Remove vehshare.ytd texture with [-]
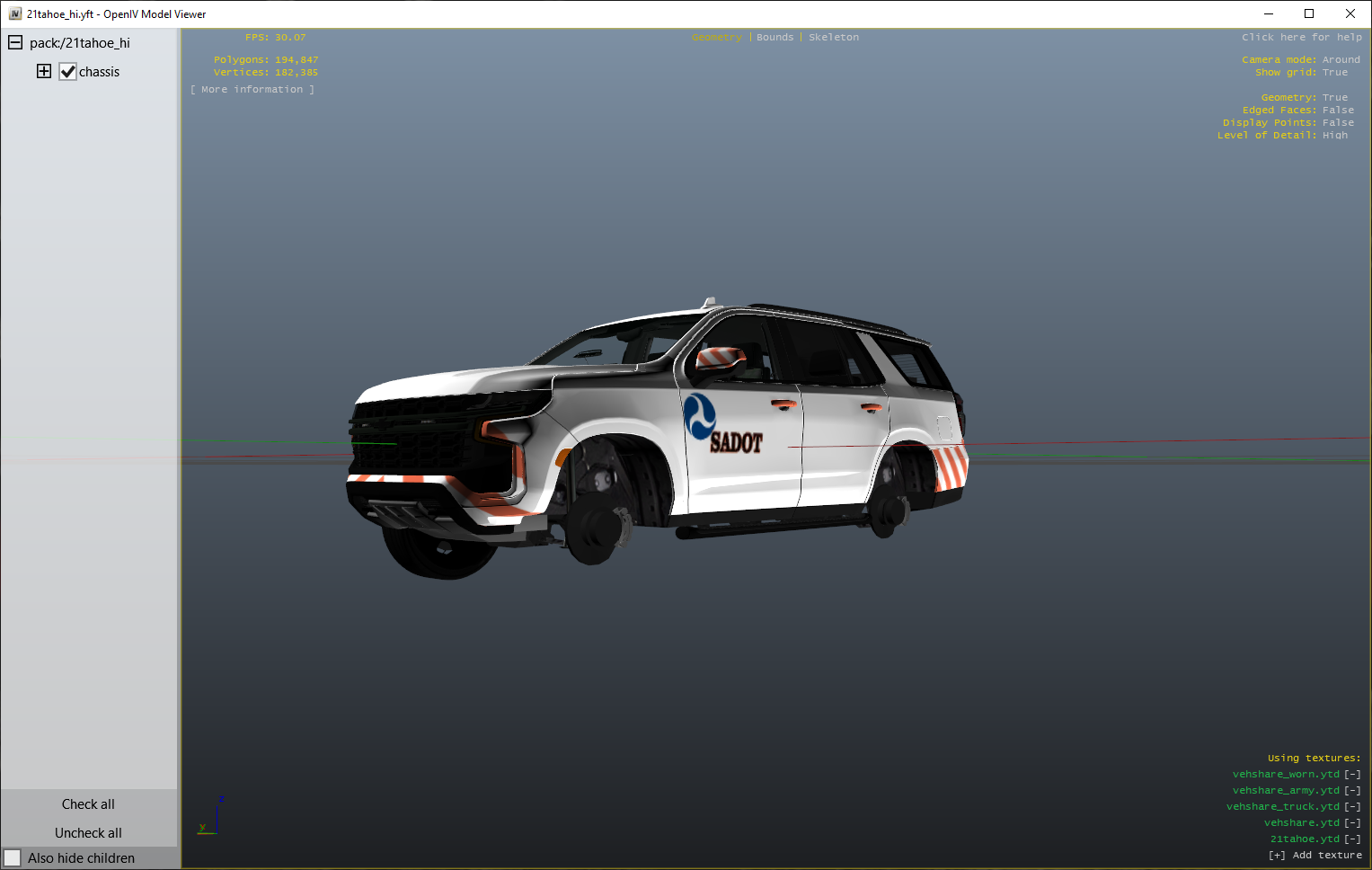This screenshot has width=1372, height=870. tap(1352, 822)
